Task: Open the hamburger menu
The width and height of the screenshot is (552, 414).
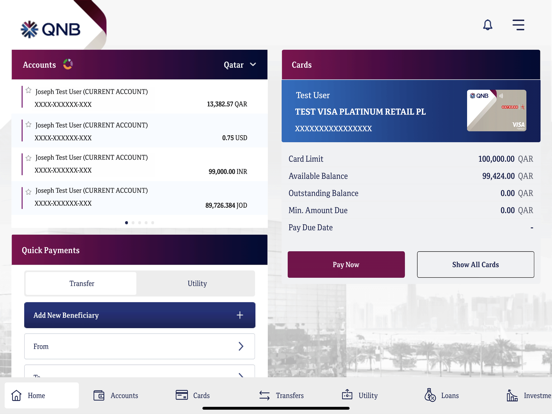Action: pos(518,25)
